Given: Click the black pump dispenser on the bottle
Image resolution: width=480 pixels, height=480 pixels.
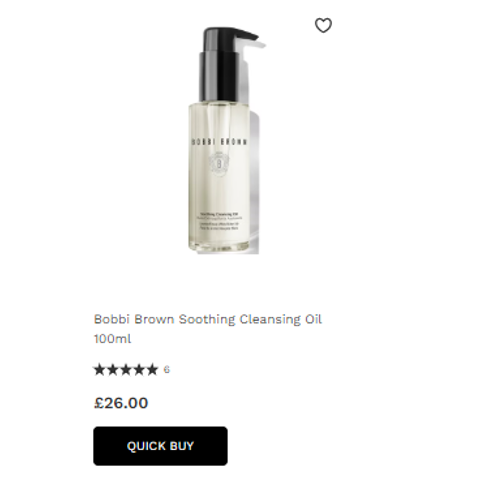Looking at the screenshot, I should (227, 63).
